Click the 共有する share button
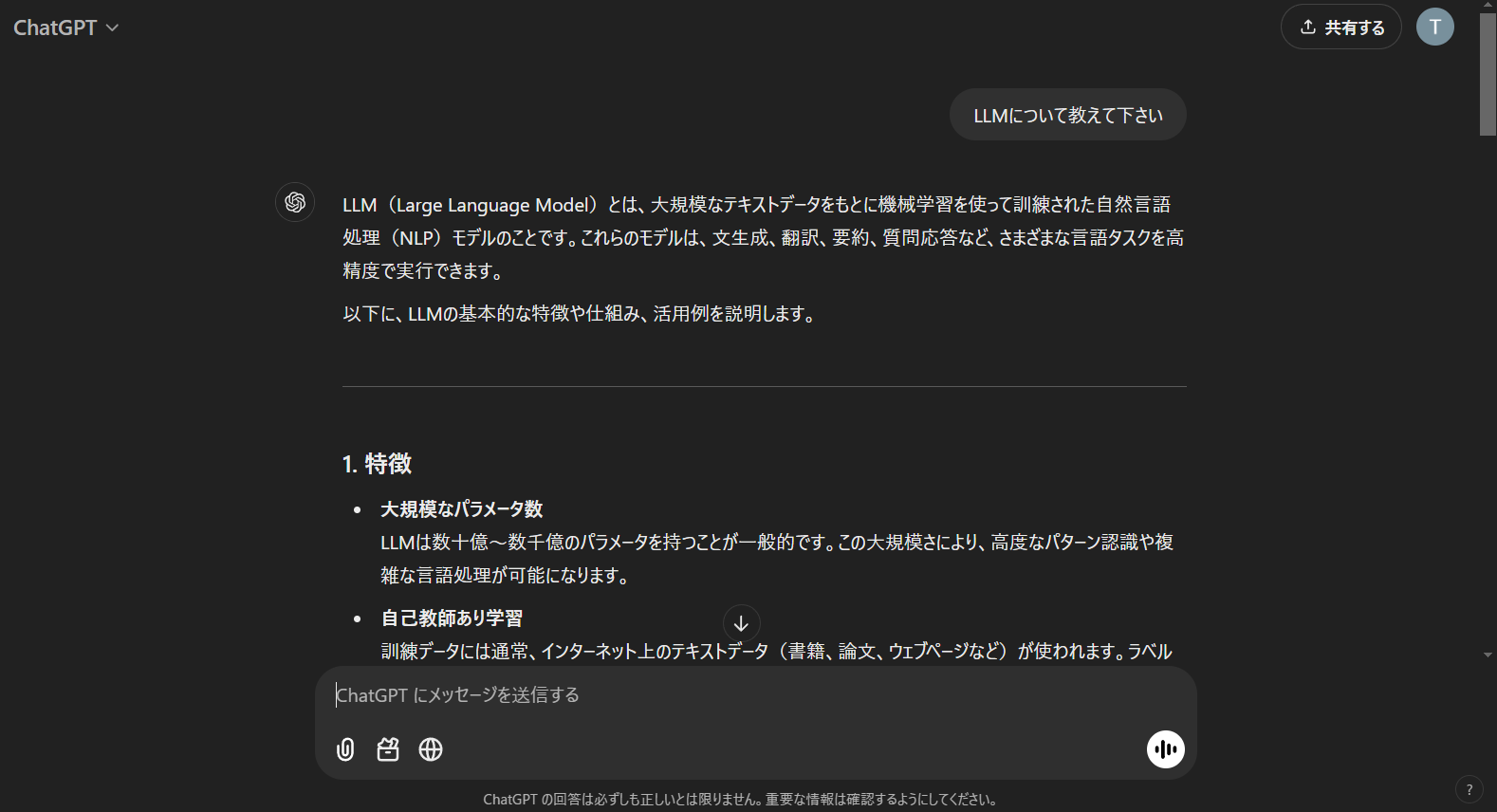This screenshot has width=1497, height=812. (1340, 28)
